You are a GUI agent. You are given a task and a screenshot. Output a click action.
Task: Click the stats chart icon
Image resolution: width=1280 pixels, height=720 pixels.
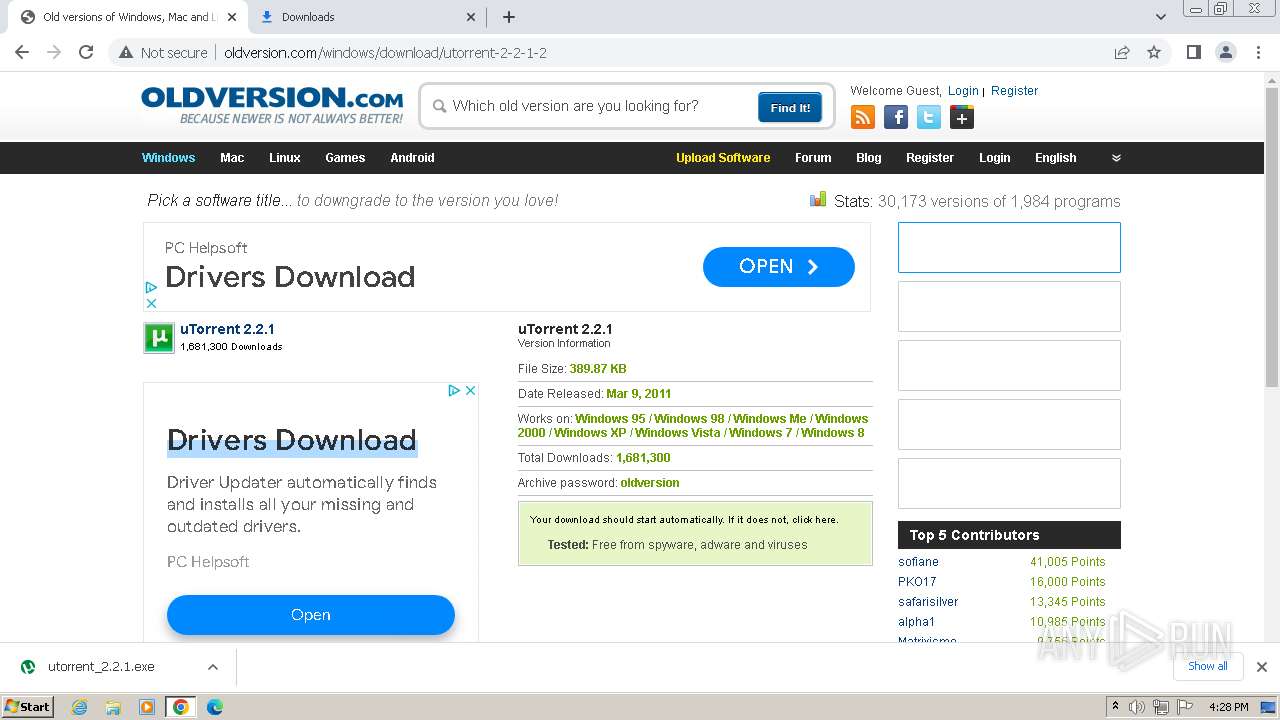(x=818, y=199)
